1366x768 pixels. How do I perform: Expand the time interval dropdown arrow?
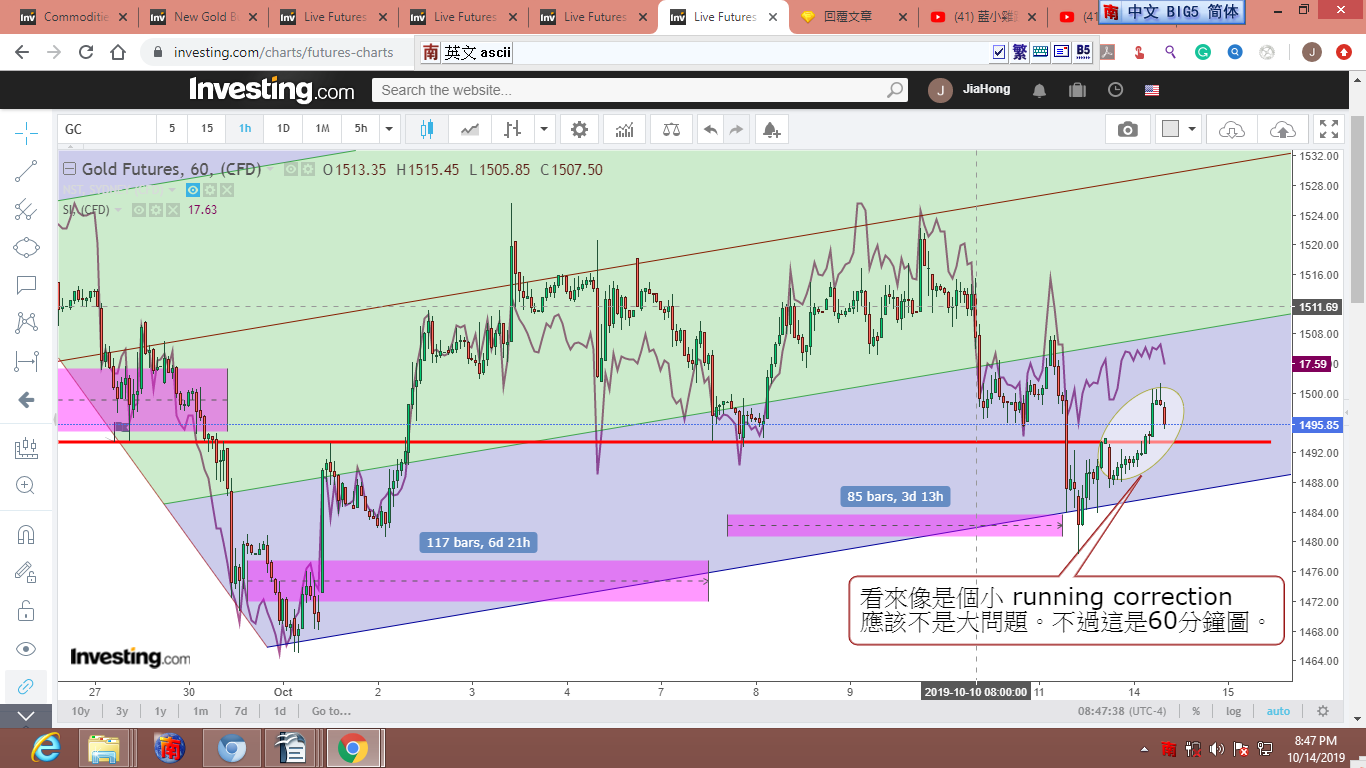[x=389, y=129]
